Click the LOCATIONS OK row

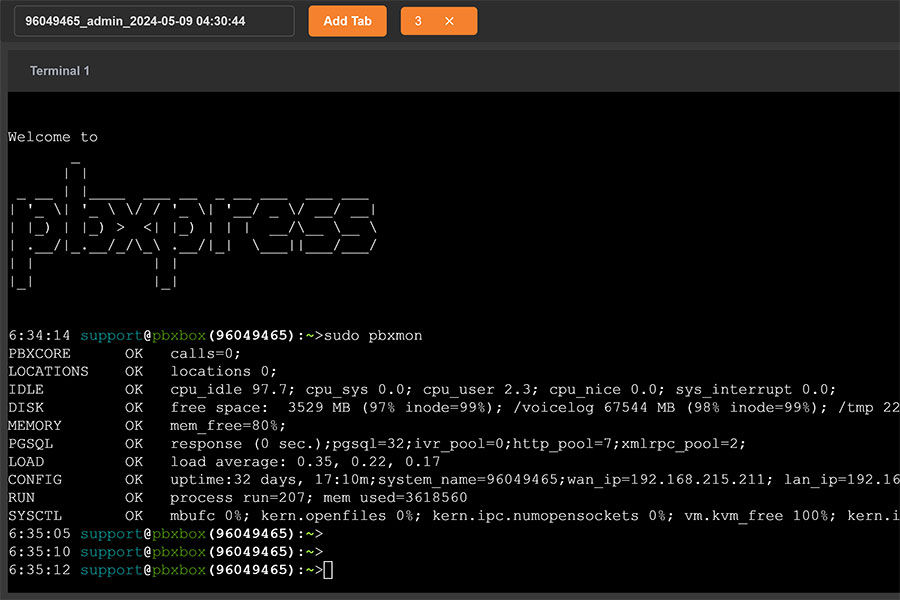coord(140,371)
